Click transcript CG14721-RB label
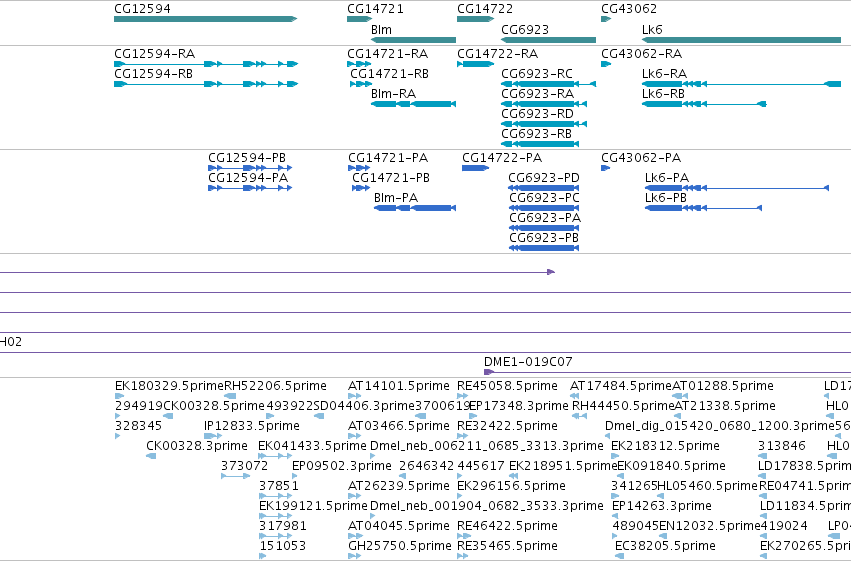 389,74
